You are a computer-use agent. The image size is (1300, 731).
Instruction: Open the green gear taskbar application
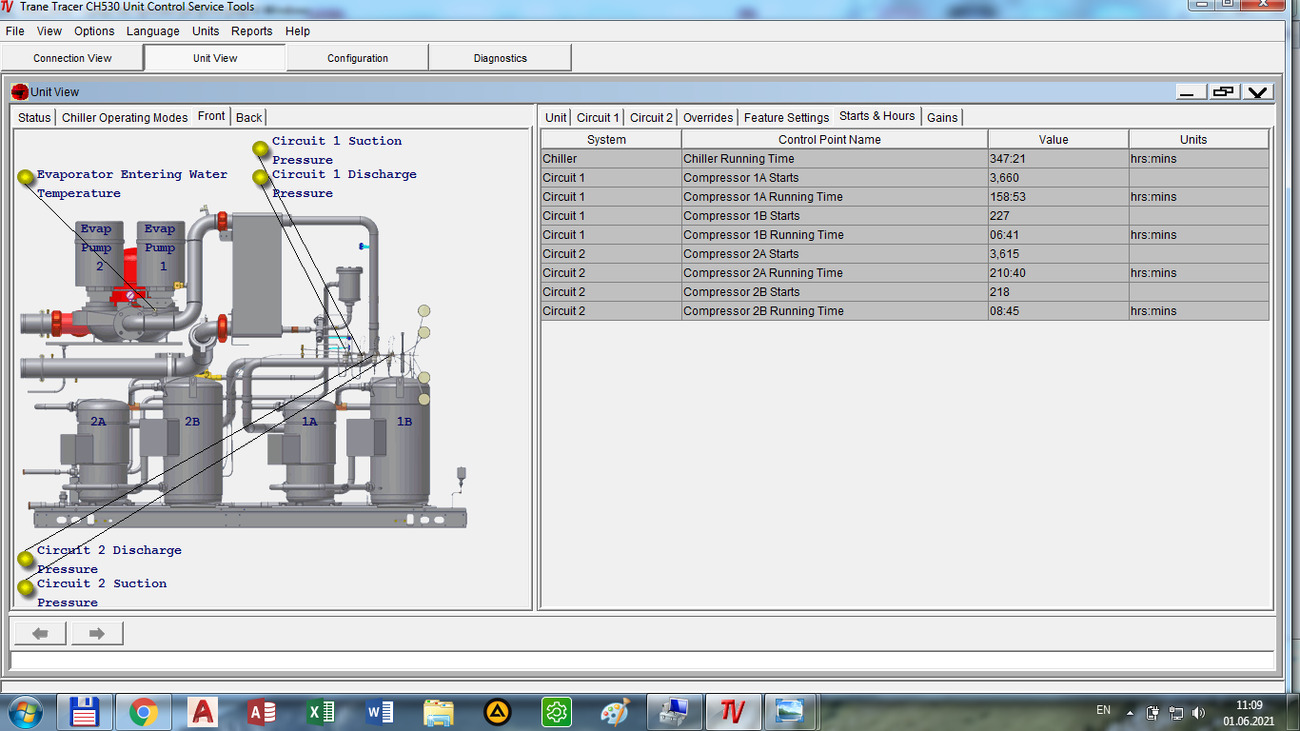point(556,712)
